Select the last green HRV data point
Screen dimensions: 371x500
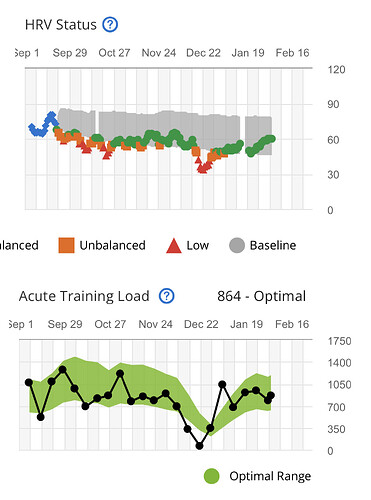[x=272, y=139]
